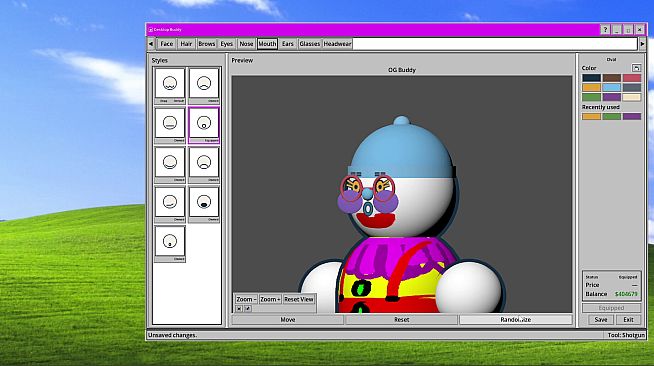Image resolution: width=654 pixels, height=366 pixels.
Task: Switch to the Brows tab
Action: [206, 44]
